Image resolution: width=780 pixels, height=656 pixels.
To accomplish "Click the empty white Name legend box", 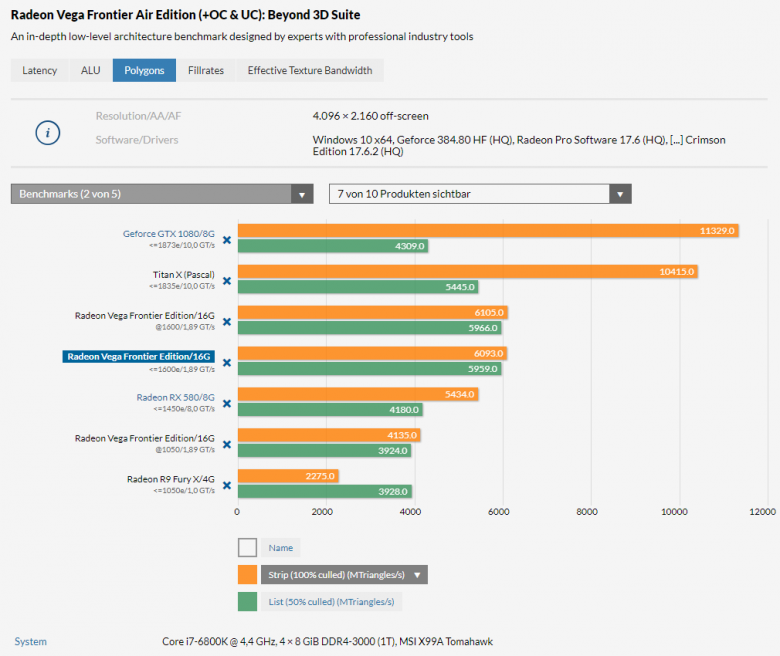I will coord(247,548).
